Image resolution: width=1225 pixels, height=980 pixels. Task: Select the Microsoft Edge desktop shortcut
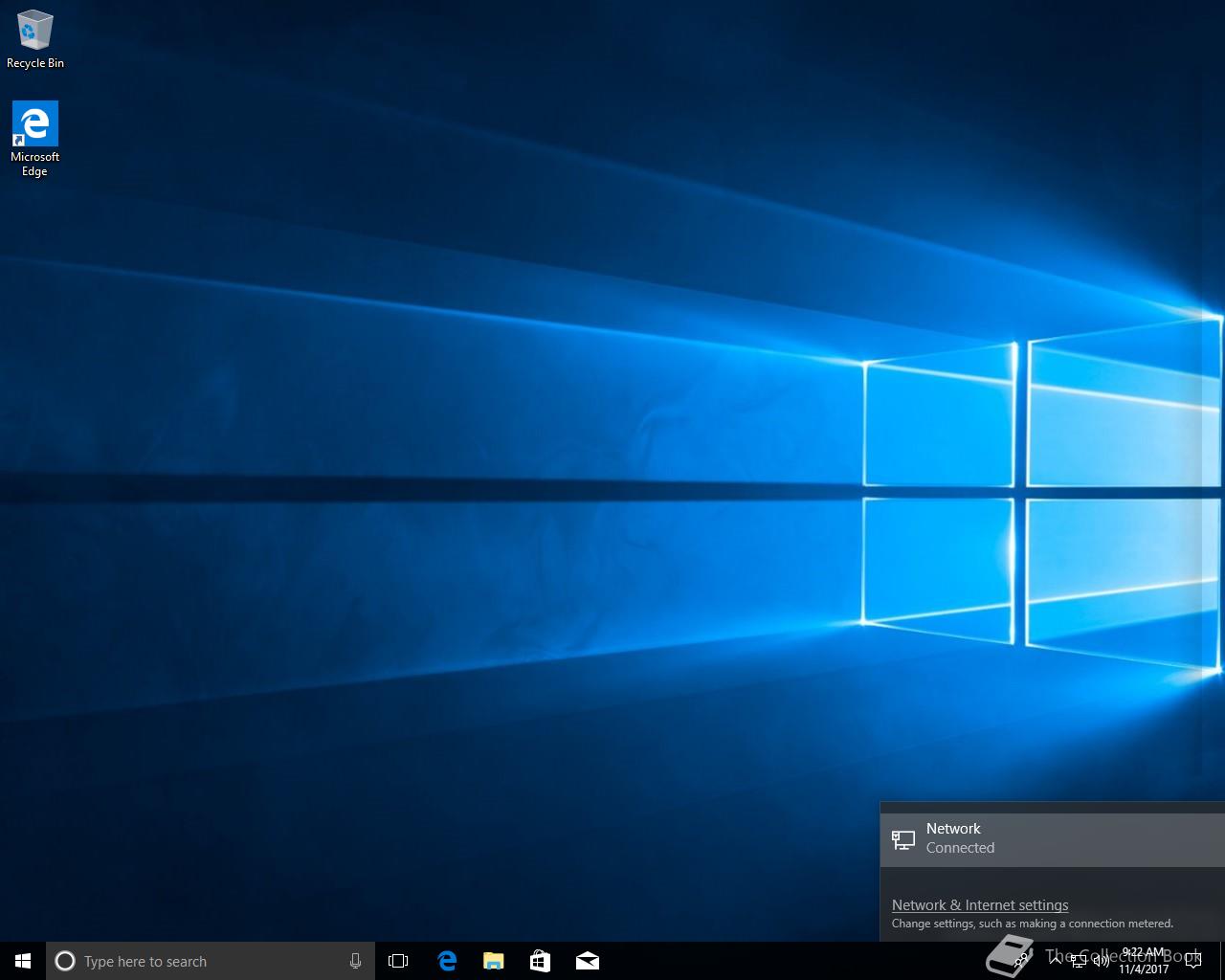tap(34, 139)
